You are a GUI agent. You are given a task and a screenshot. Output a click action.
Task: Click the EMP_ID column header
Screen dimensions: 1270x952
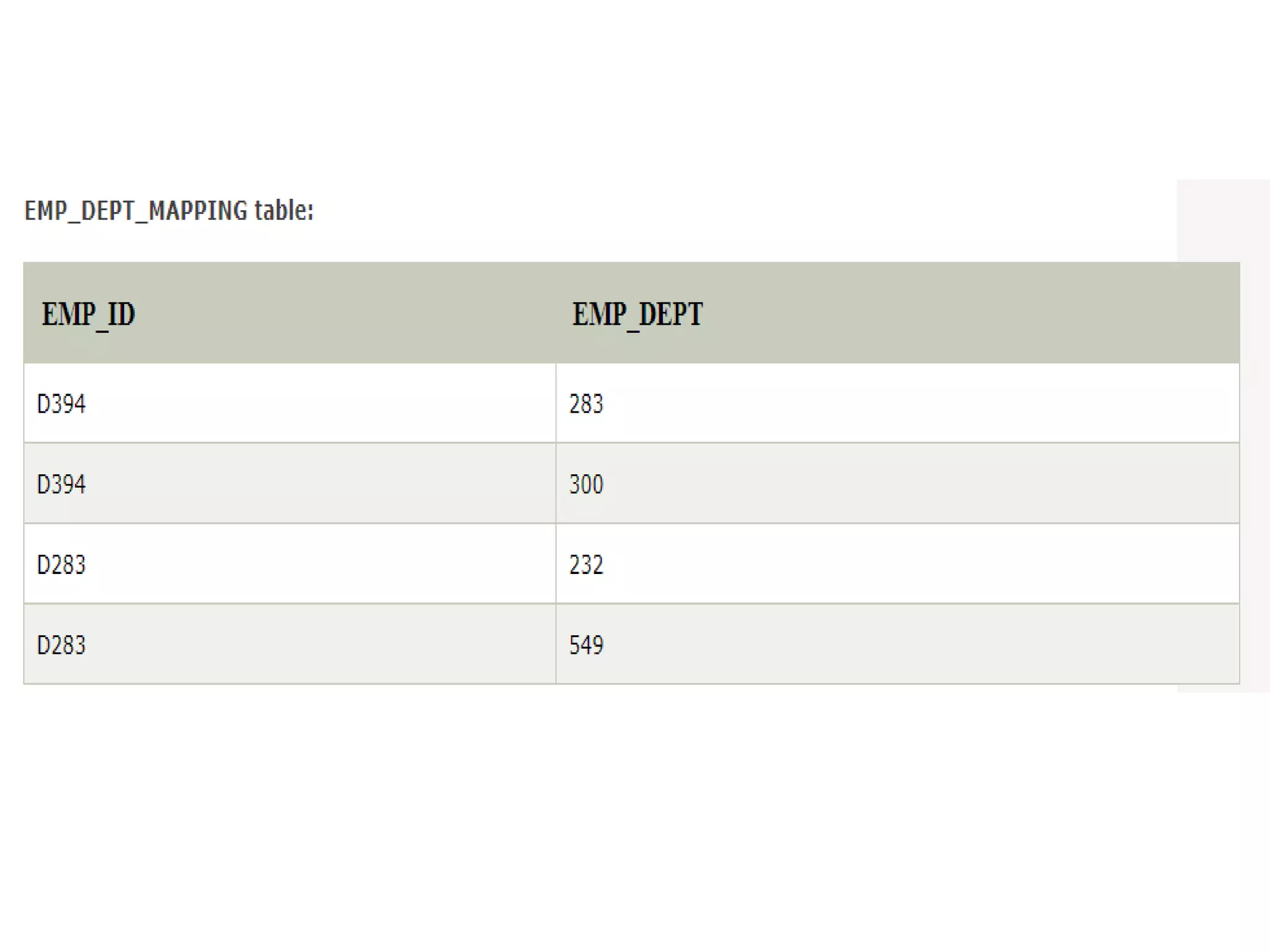tap(88, 314)
